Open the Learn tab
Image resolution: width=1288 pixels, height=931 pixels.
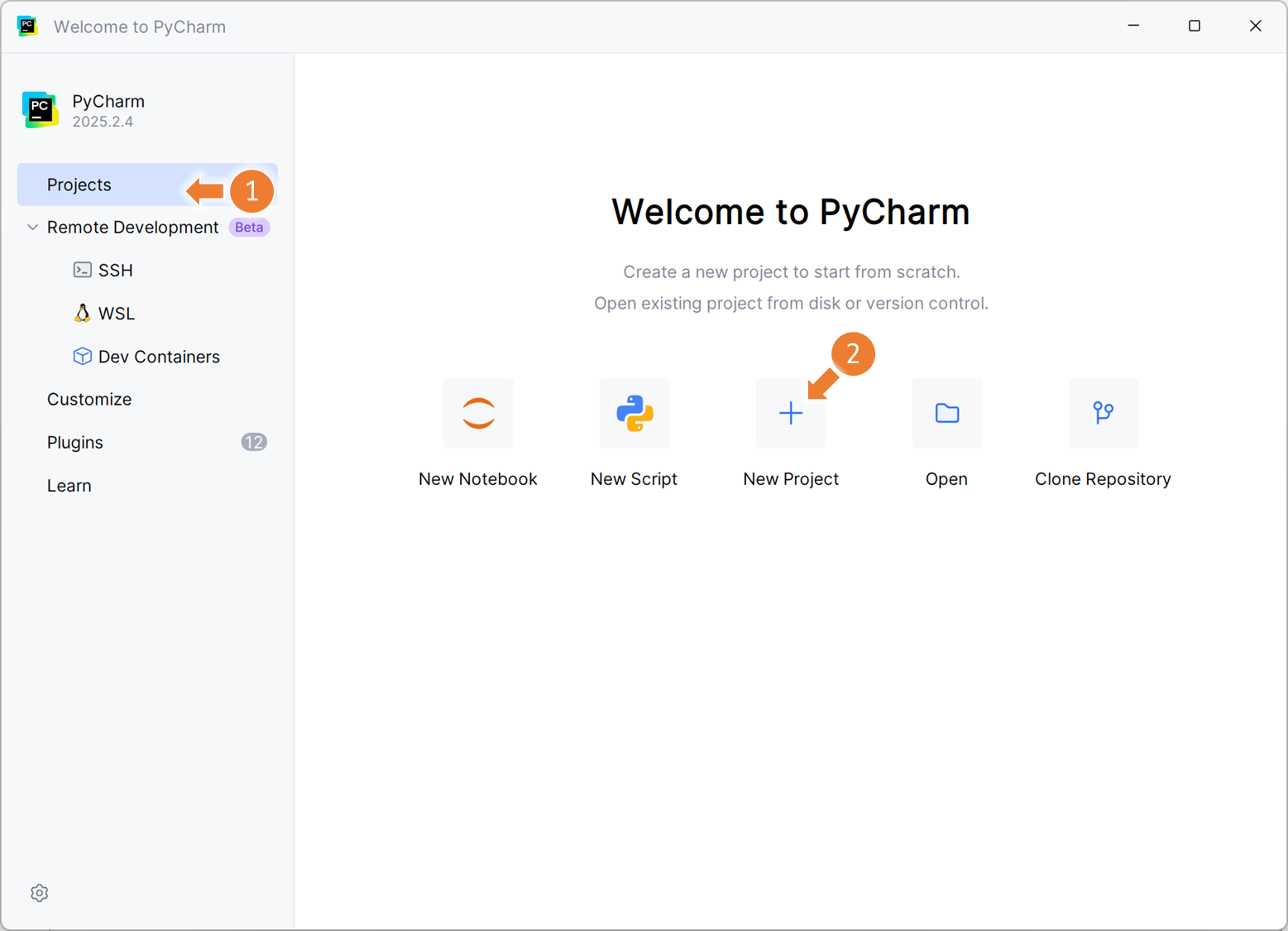click(69, 485)
